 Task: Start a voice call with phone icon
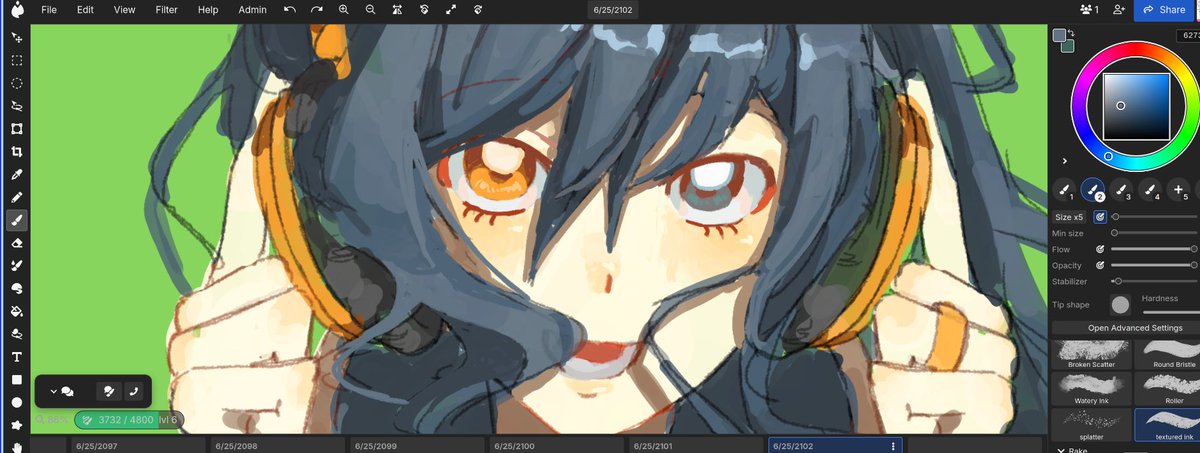(x=134, y=392)
